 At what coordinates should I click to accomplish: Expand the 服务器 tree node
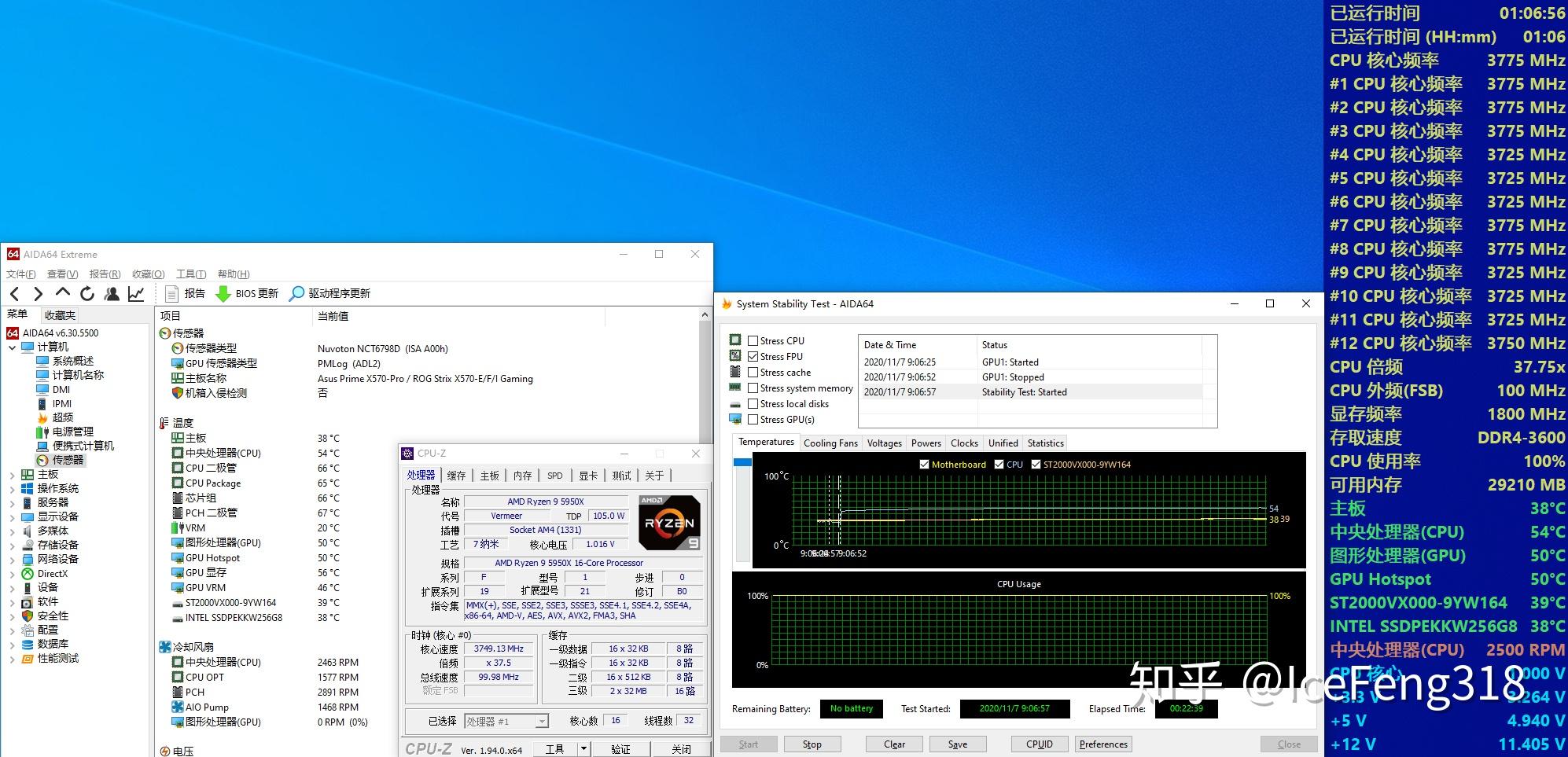12,503
